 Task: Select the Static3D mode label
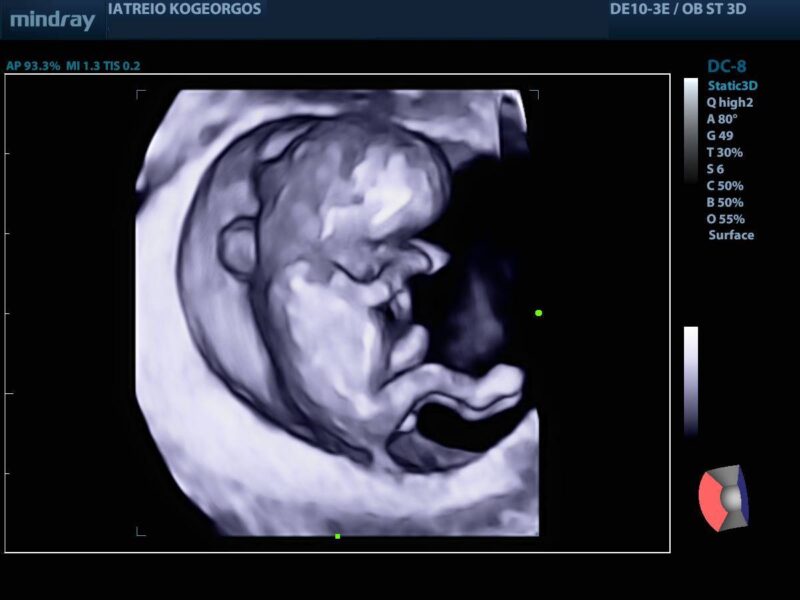pos(732,86)
